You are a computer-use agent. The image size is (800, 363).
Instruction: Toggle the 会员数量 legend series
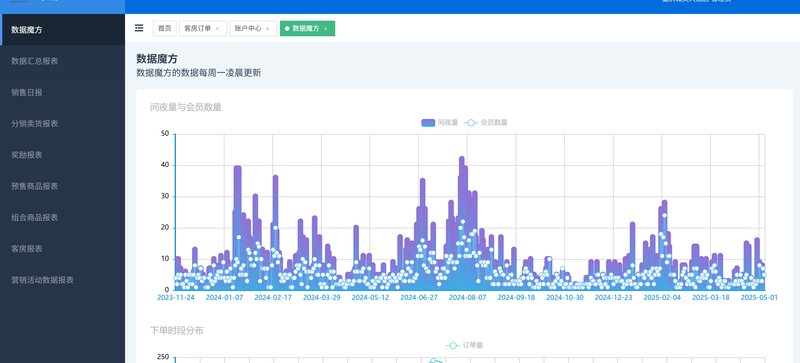point(486,123)
